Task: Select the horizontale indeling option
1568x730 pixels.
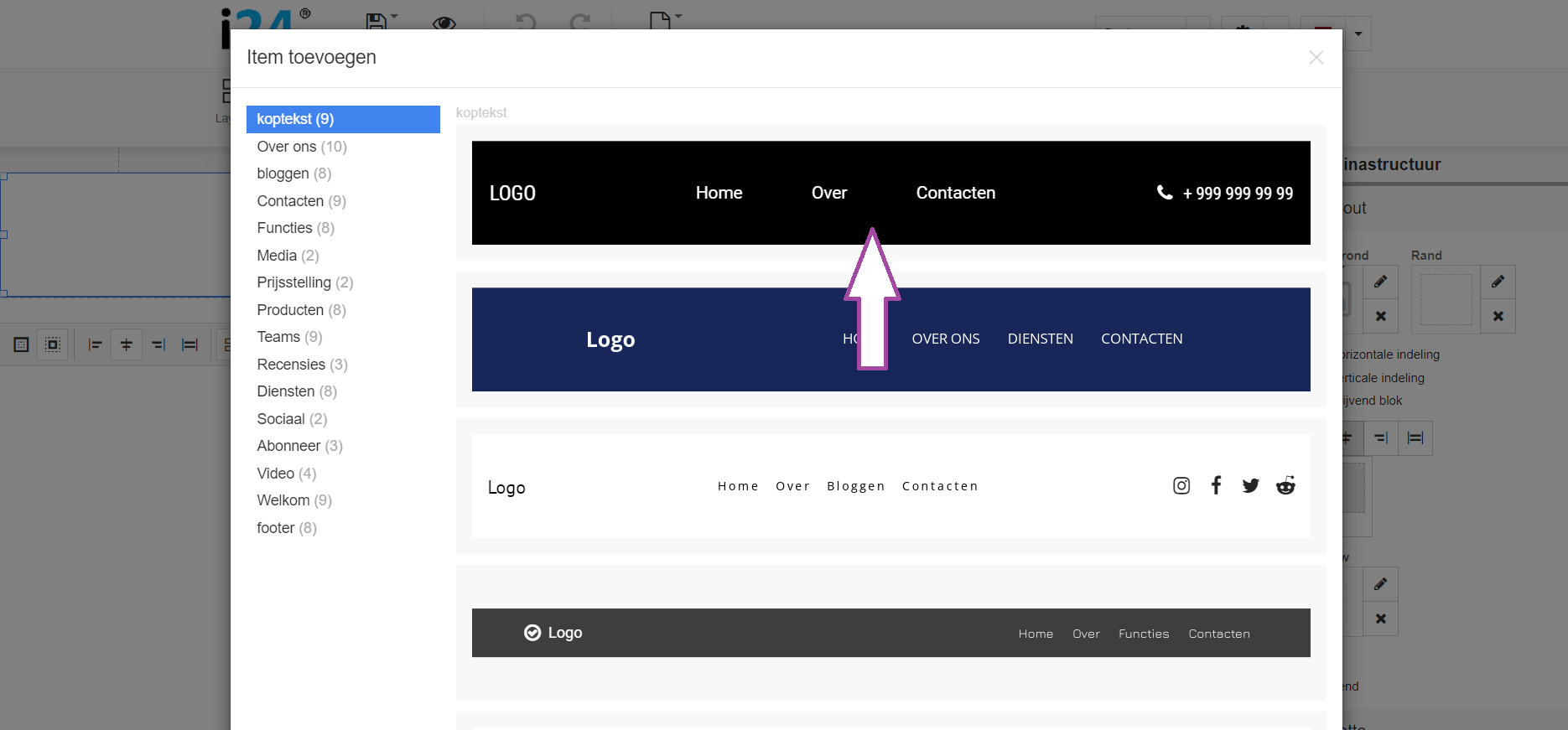Action: coord(1392,355)
